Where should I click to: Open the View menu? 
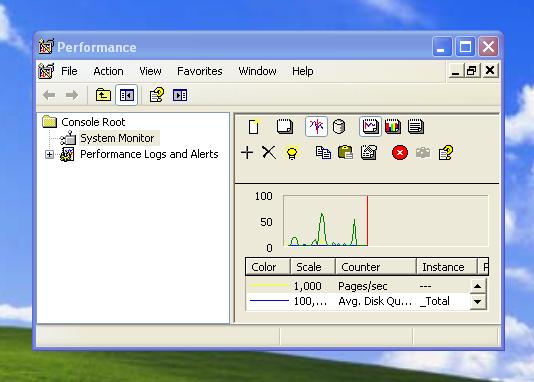pyautogui.click(x=150, y=71)
